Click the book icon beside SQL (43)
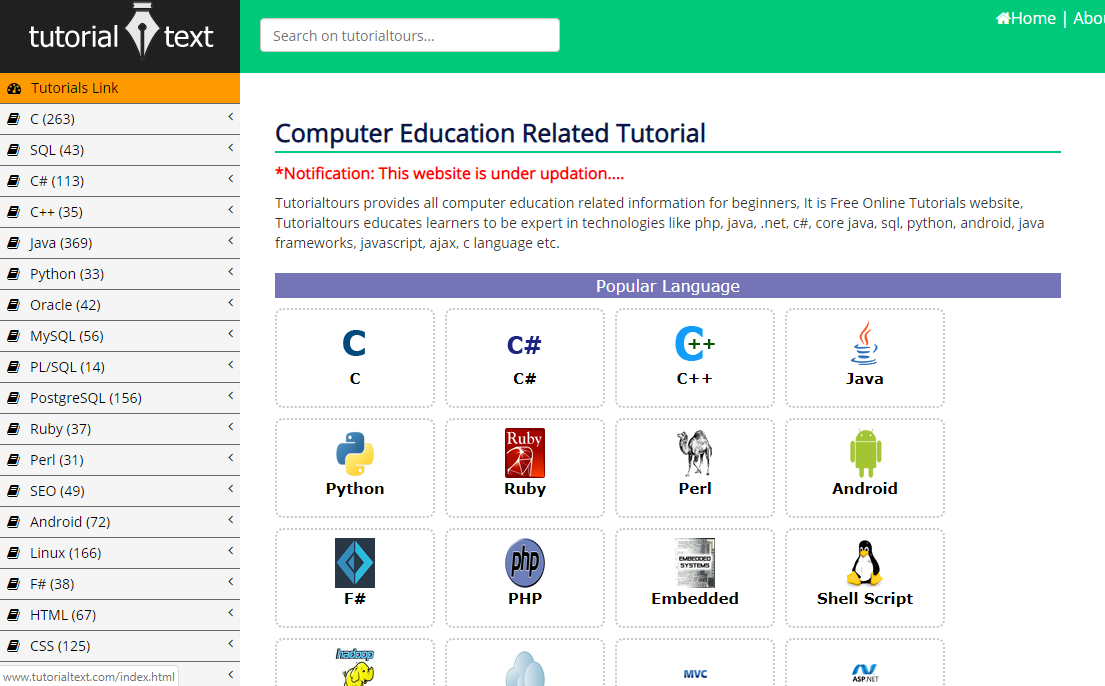This screenshot has height=686, width=1105. pyautogui.click(x=13, y=150)
